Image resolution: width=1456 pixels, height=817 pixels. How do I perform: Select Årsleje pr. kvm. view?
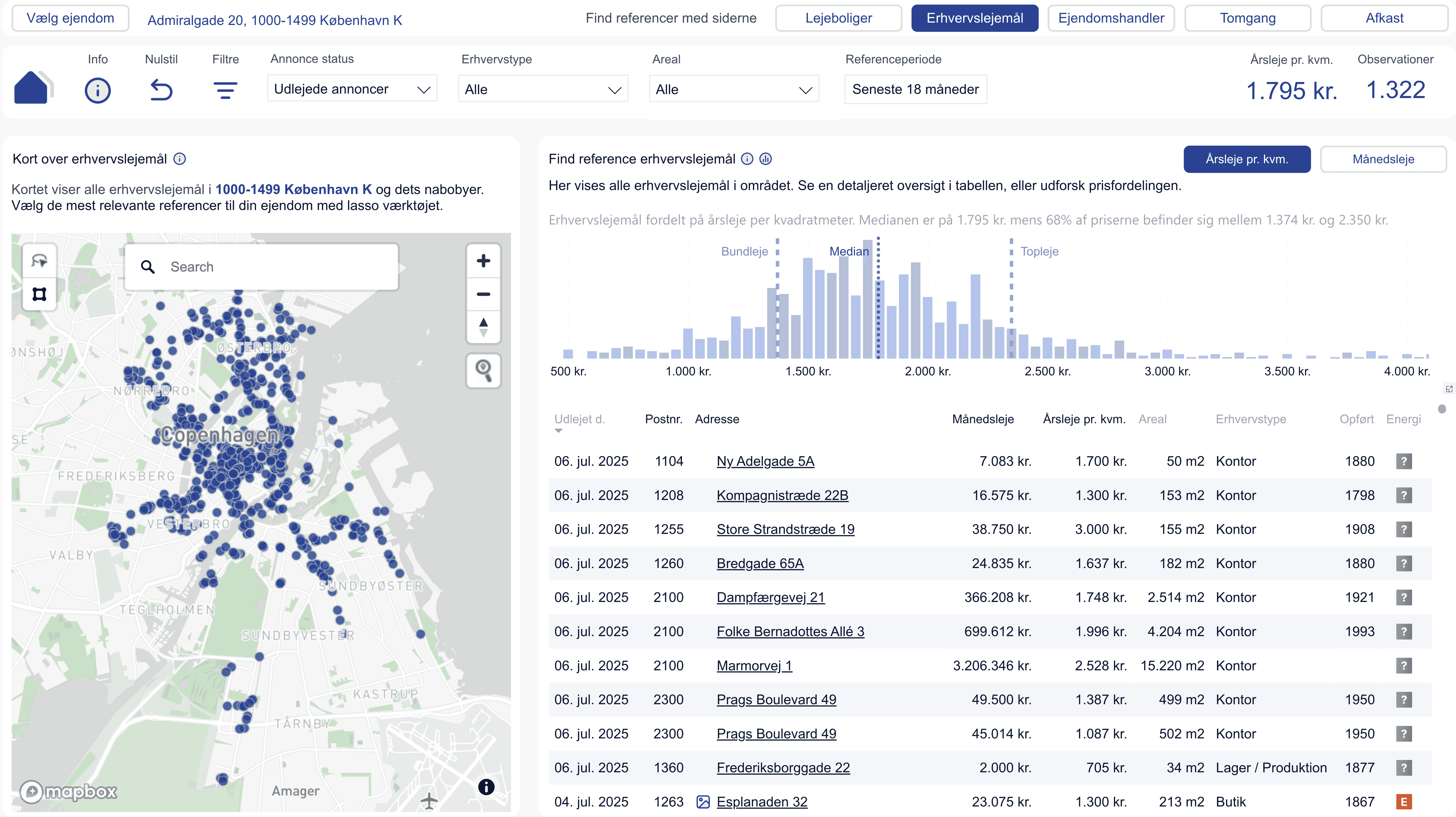tap(1246, 159)
